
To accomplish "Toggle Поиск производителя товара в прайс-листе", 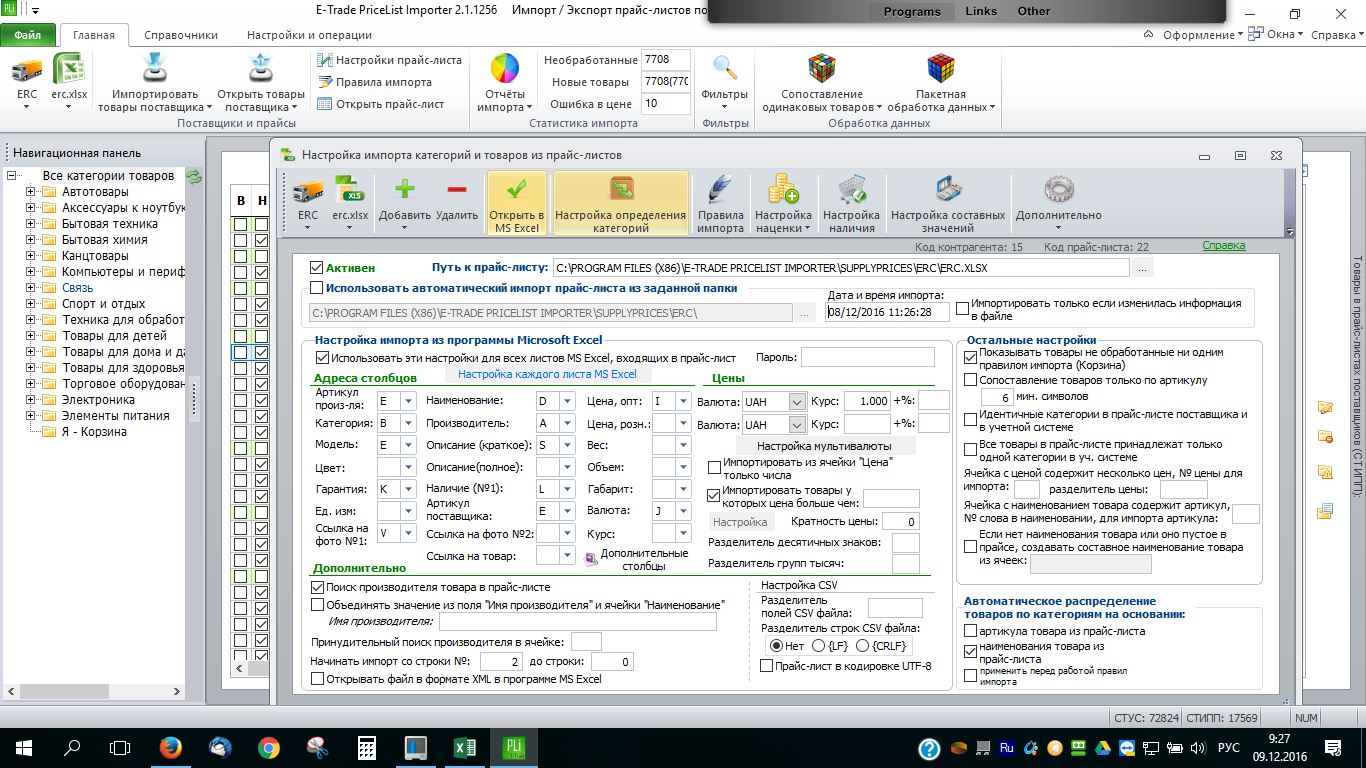I will click(318, 588).
